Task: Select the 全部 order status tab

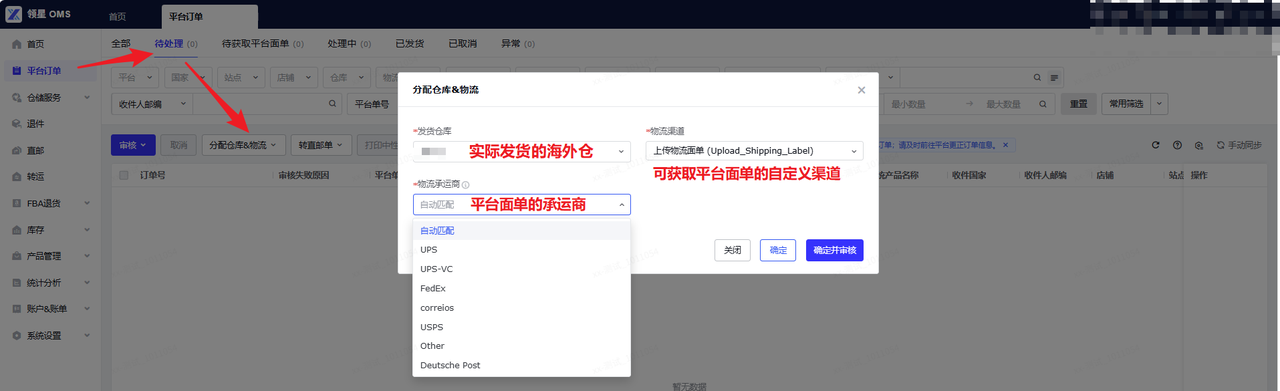Action: click(121, 44)
